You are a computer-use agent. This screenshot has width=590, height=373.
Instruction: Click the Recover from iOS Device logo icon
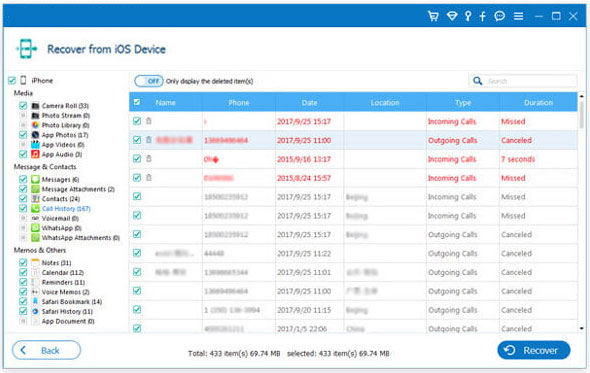pos(26,49)
